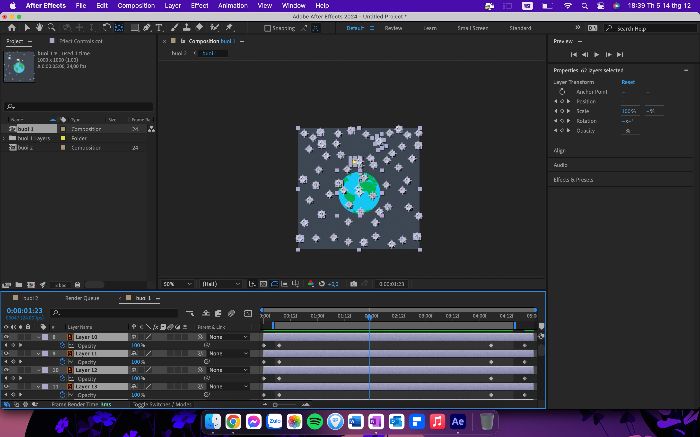
Task: Open Layer 12 parent None dropdown
Action: coord(228,370)
